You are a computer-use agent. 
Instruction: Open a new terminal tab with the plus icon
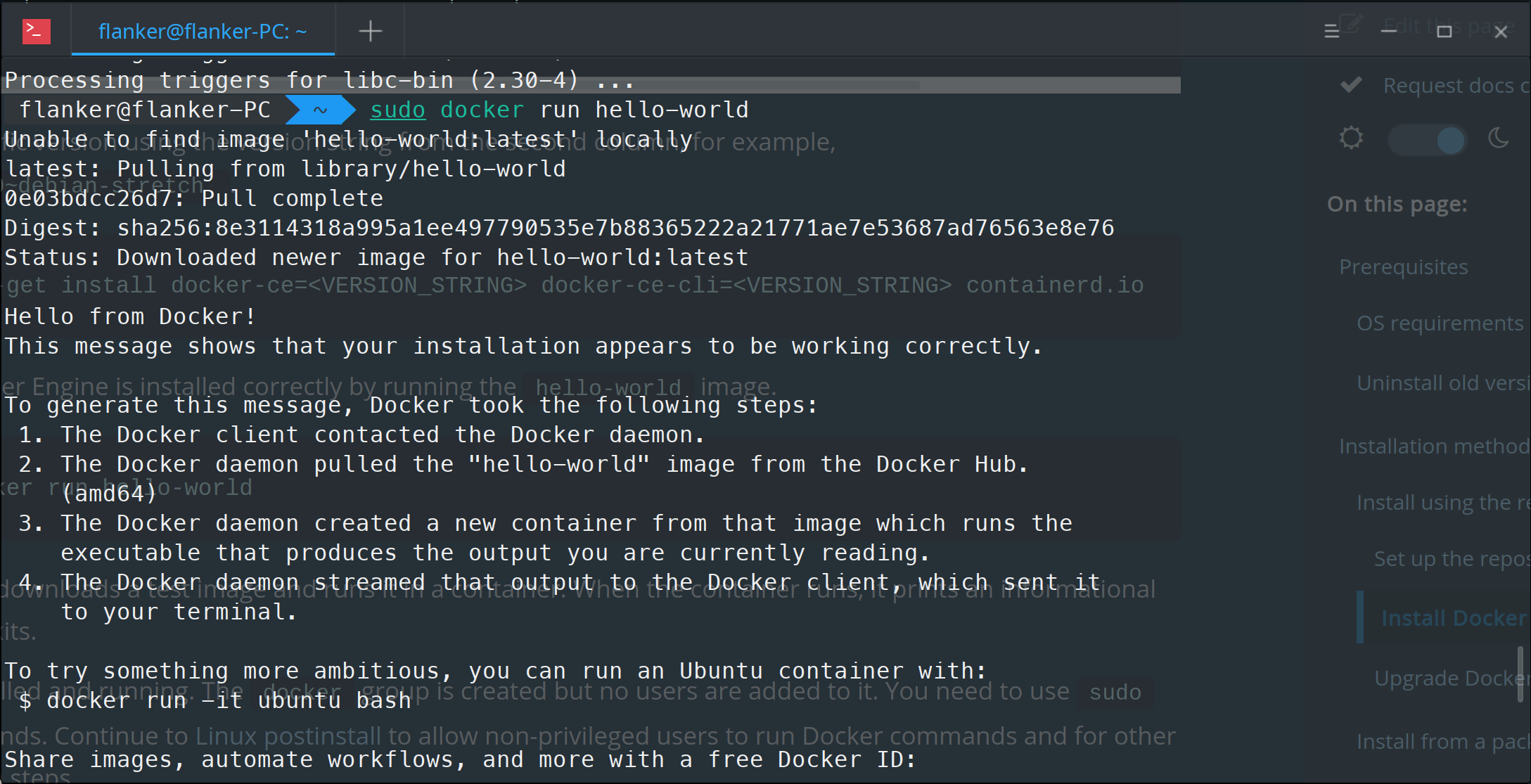(x=370, y=30)
